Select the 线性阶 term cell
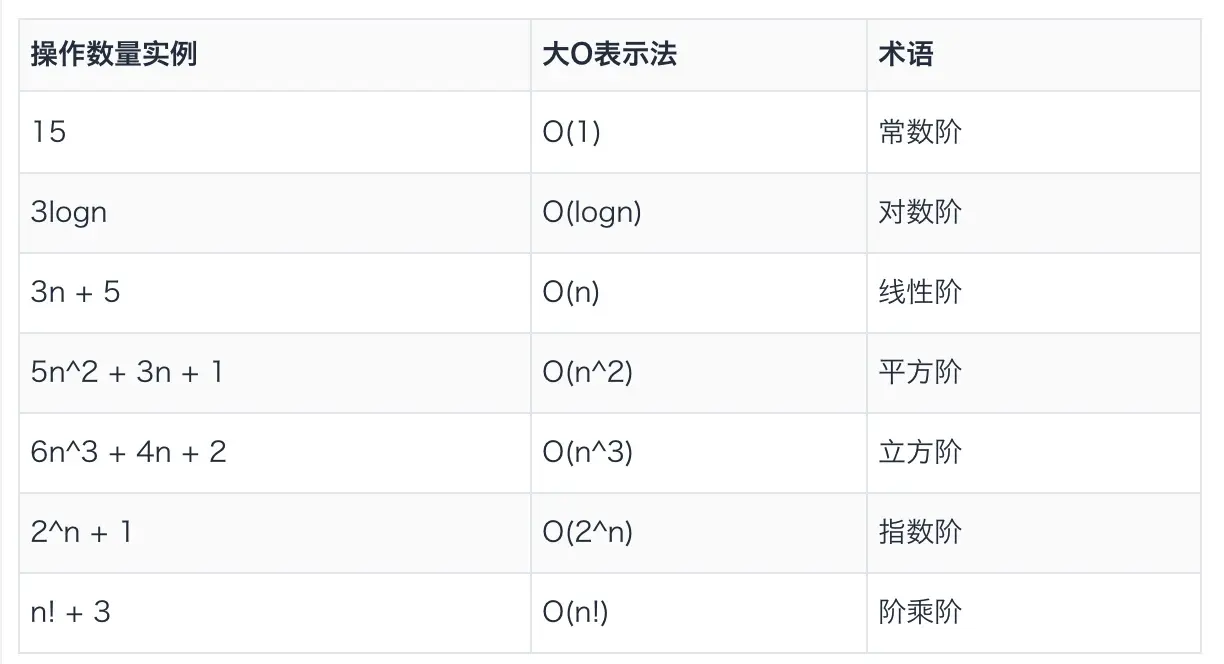The image size is (1224, 664). (1034, 293)
